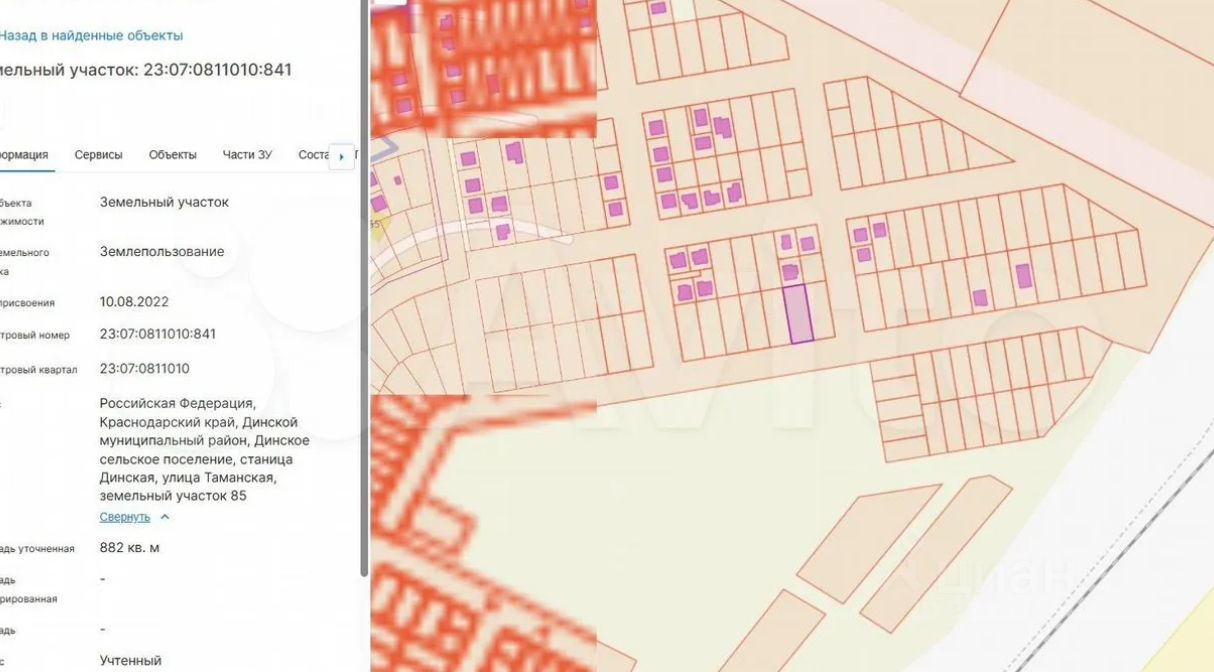Select the partially visible Состав tab

click(x=314, y=155)
